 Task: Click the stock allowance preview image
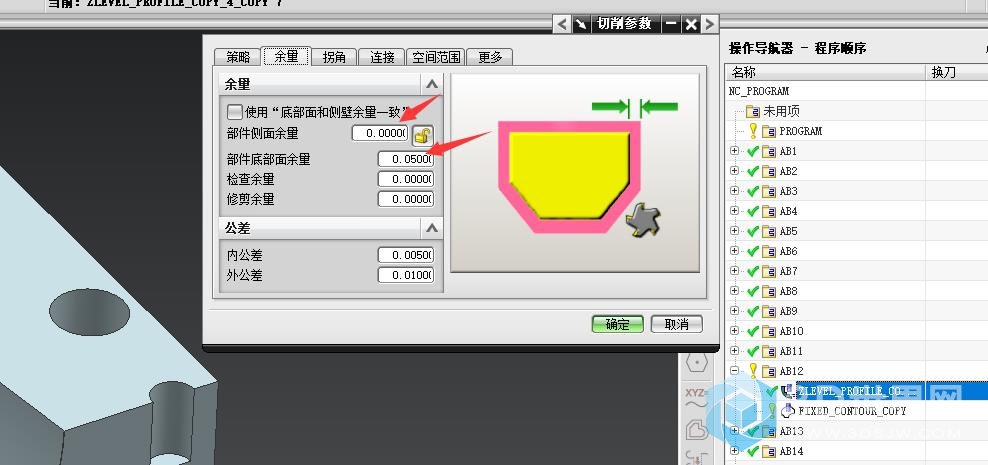575,173
